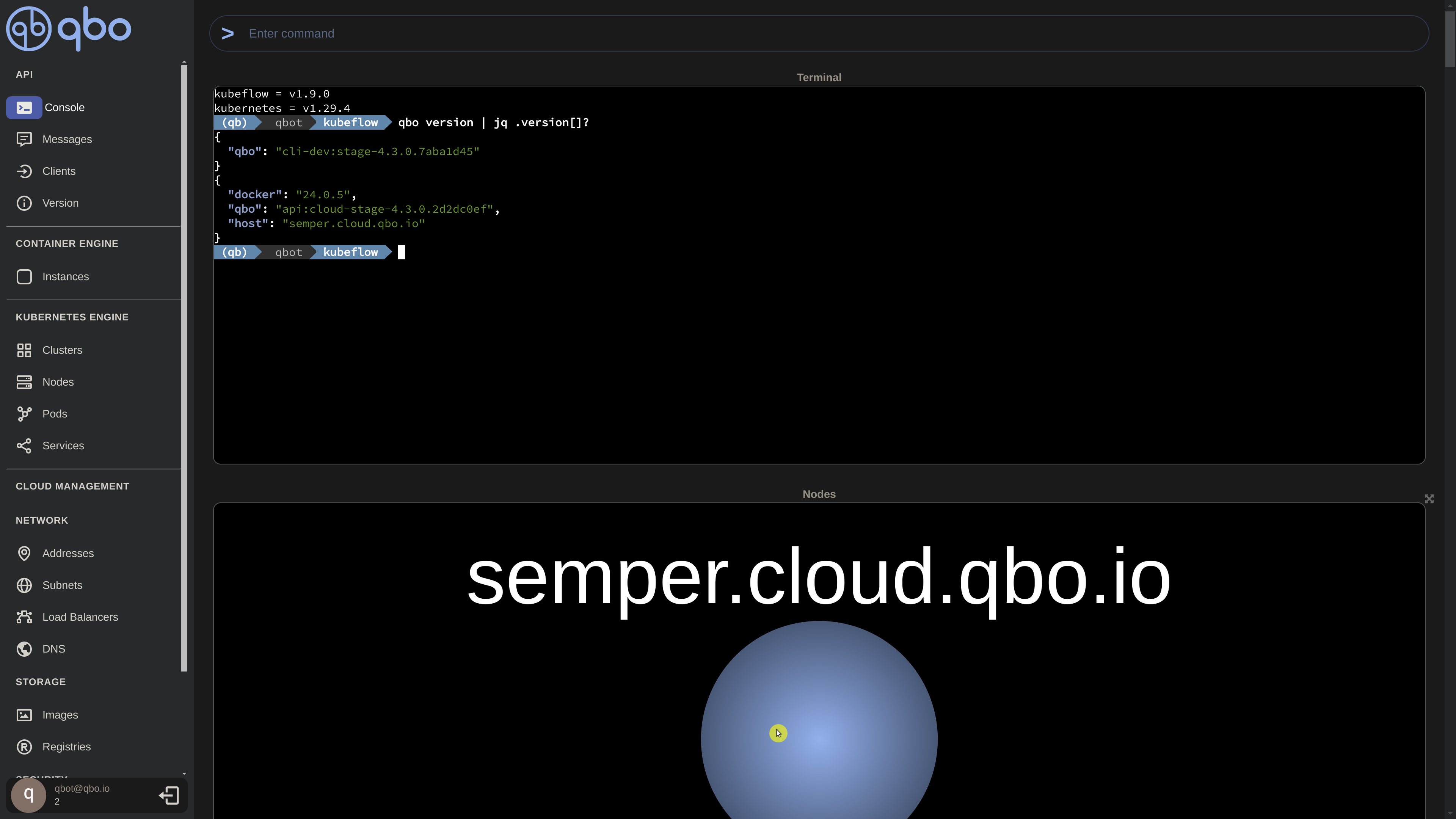This screenshot has width=1456, height=819.
Task: Open the DNS link
Action: (54, 649)
